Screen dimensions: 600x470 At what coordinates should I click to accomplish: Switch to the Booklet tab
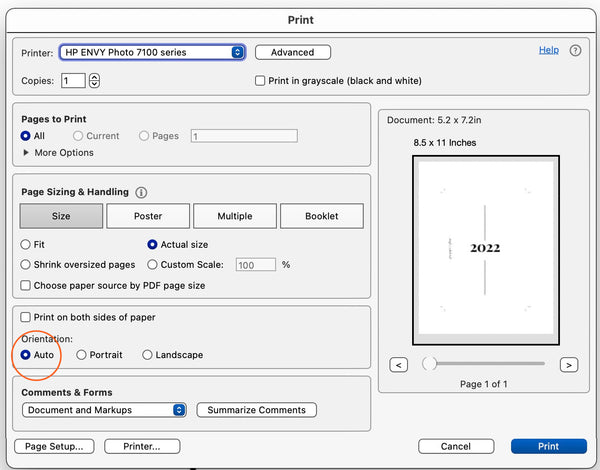tap(321, 216)
